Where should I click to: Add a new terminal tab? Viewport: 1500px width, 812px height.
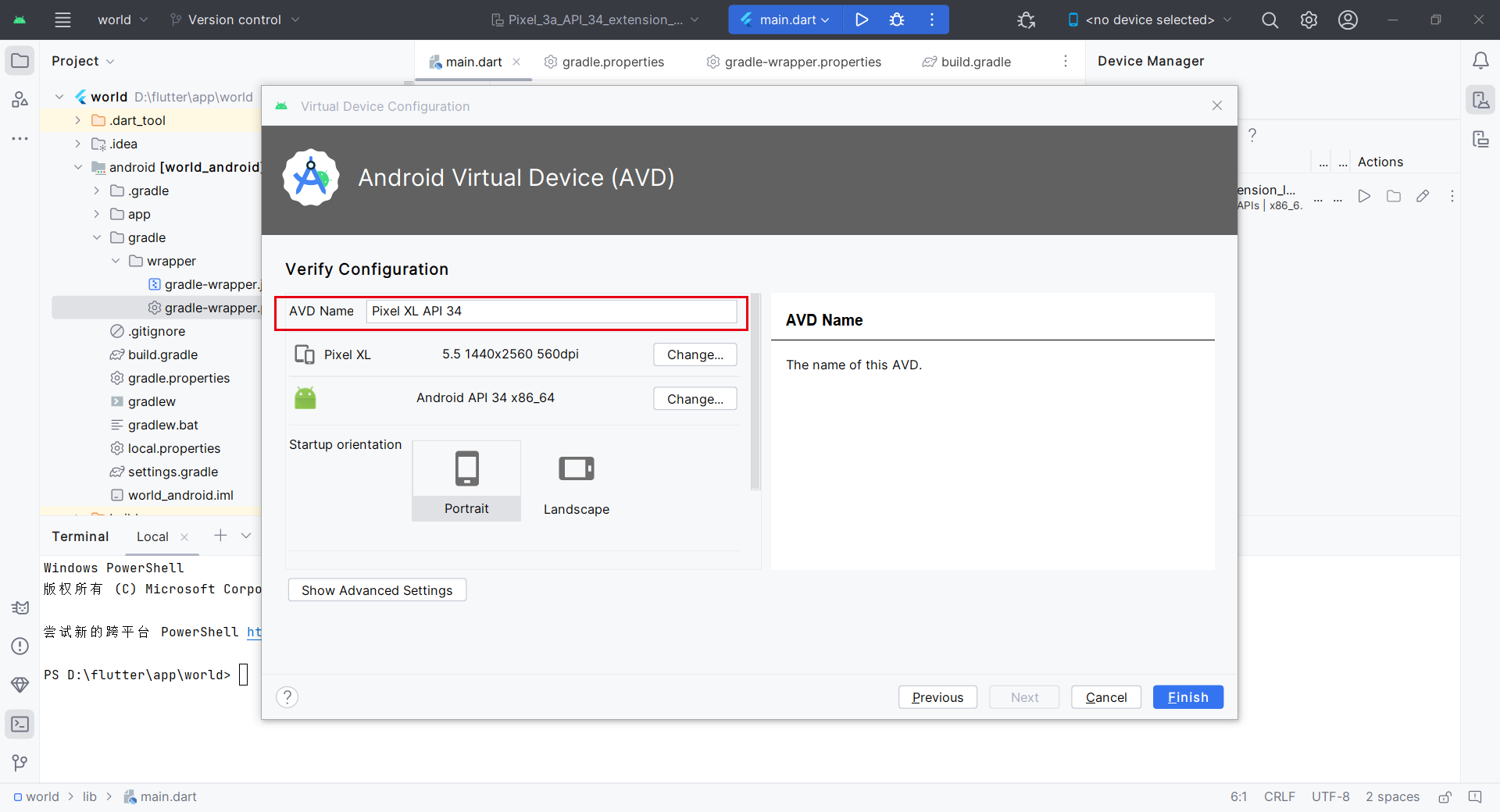[220, 536]
